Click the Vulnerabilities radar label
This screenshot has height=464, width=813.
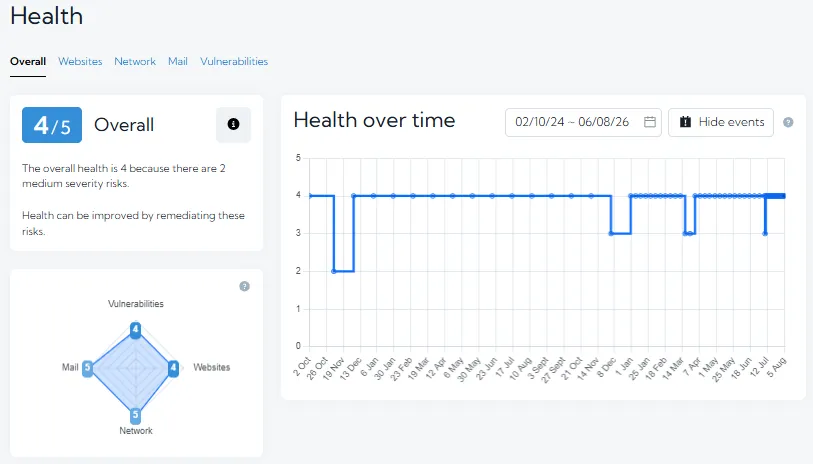click(x=135, y=304)
